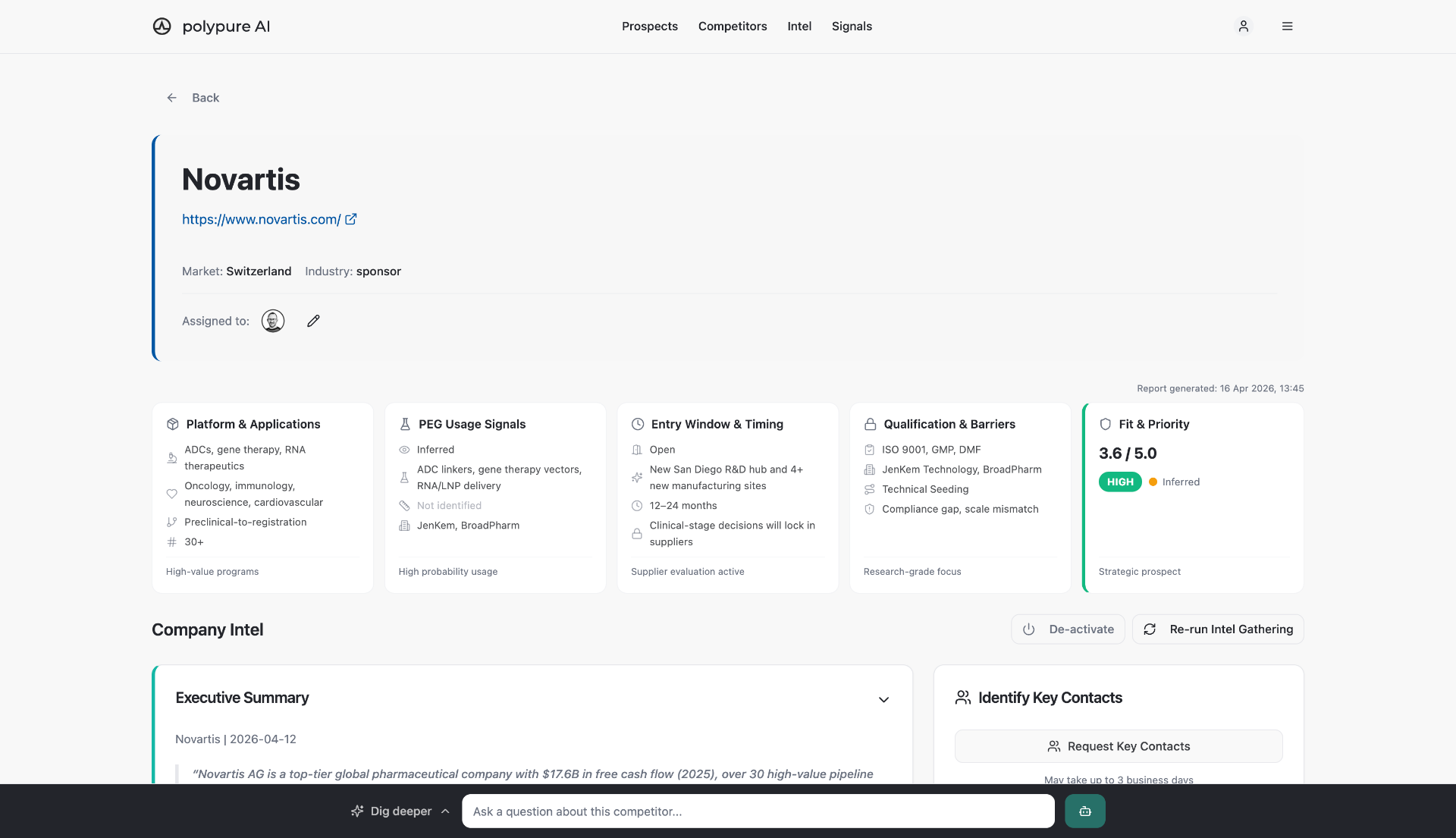Click the hash icon beside 30+
This screenshot has width=1456, height=838.
[172, 541]
